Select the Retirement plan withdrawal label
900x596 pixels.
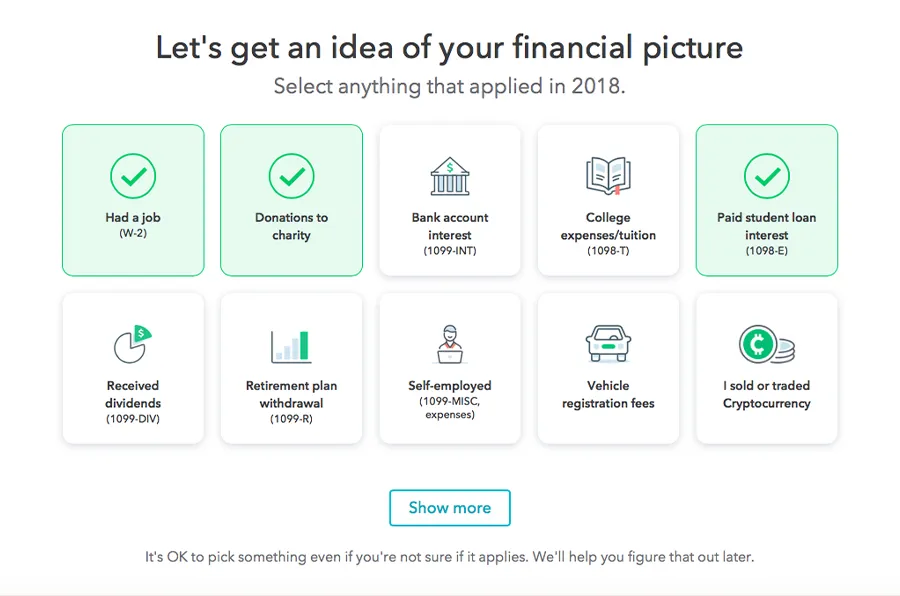pos(291,394)
